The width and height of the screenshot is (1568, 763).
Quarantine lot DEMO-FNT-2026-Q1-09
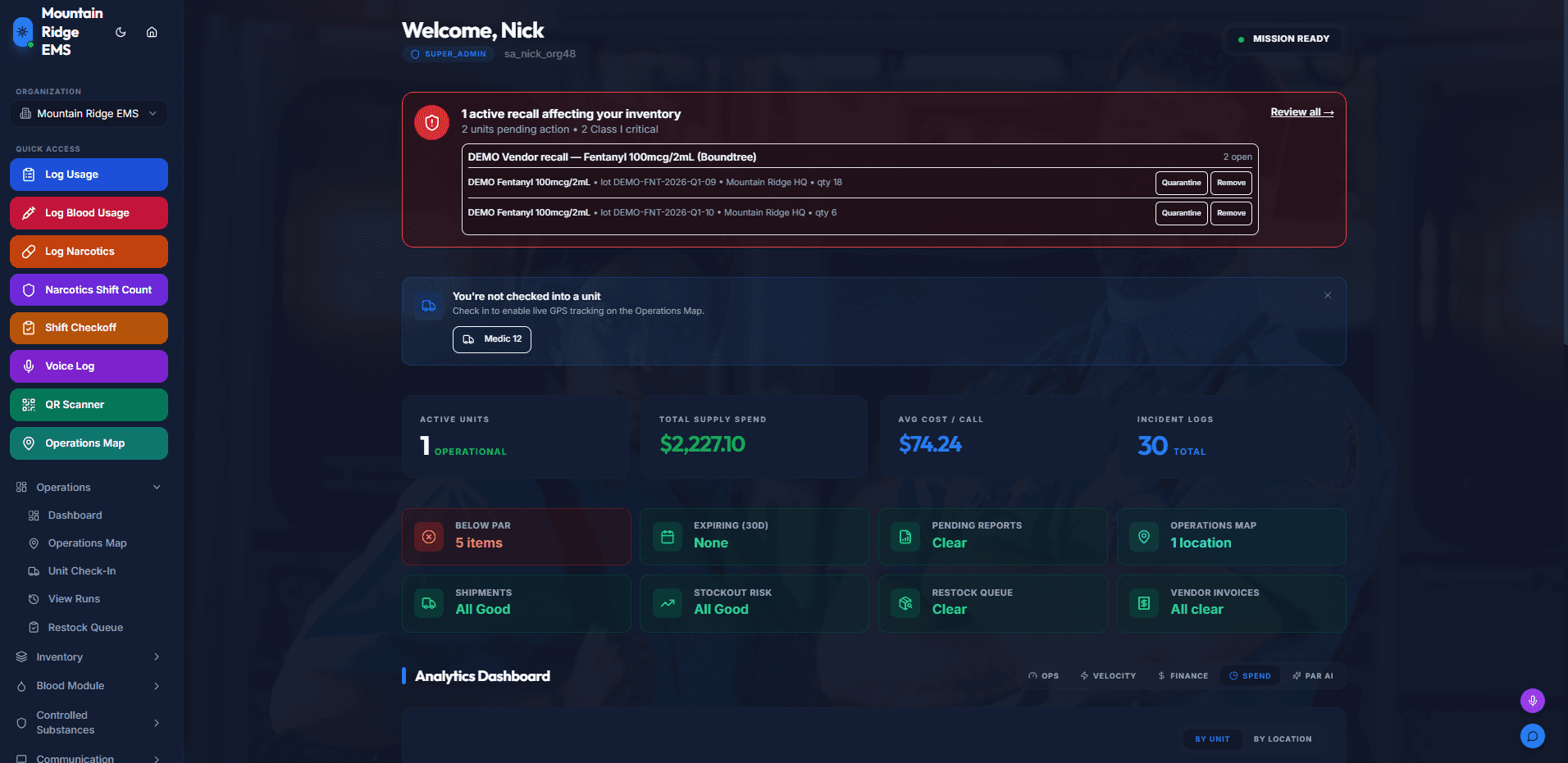click(1181, 183)
